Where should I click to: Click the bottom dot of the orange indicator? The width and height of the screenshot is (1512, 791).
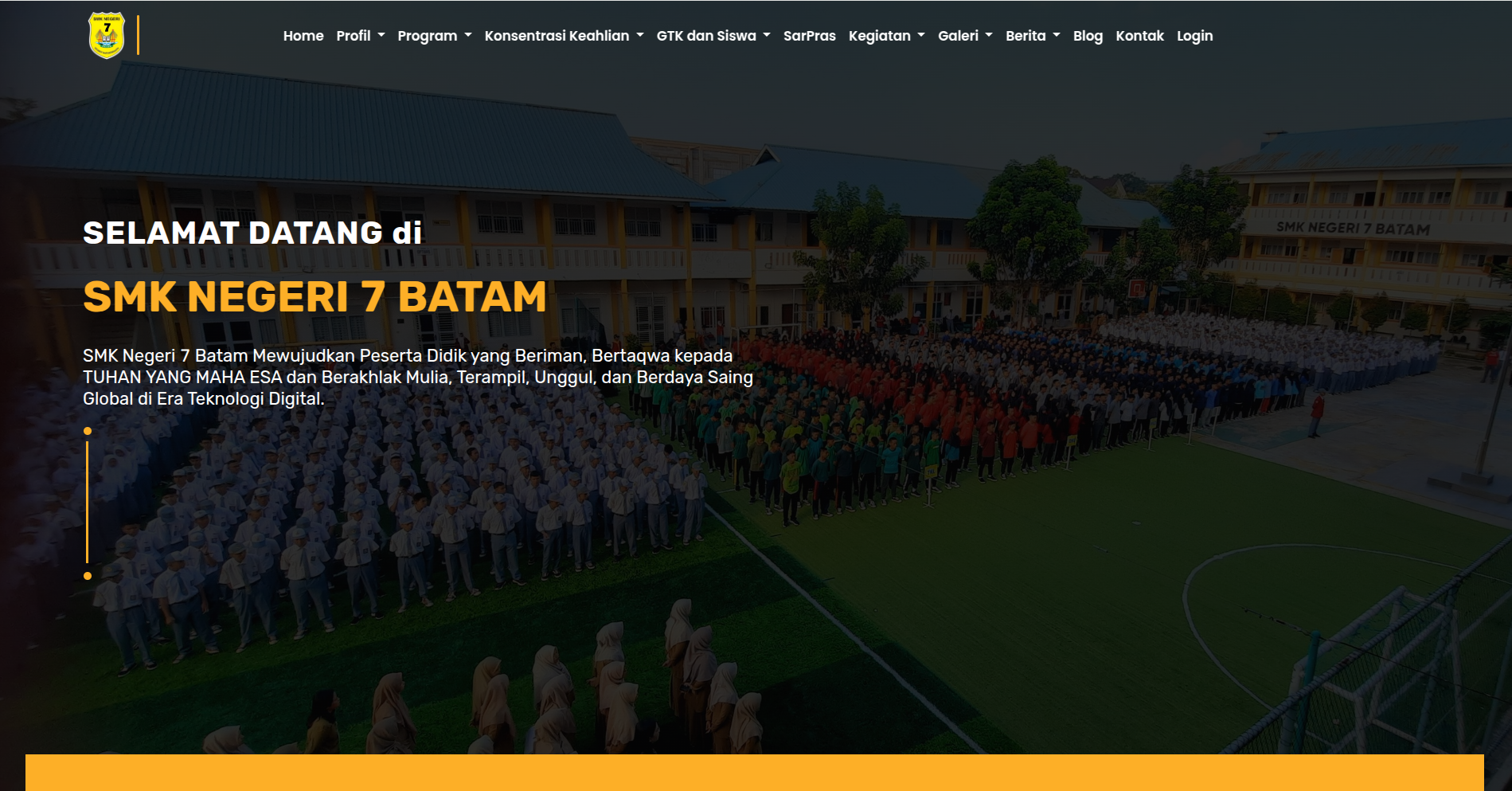click(x=88, y=576)
